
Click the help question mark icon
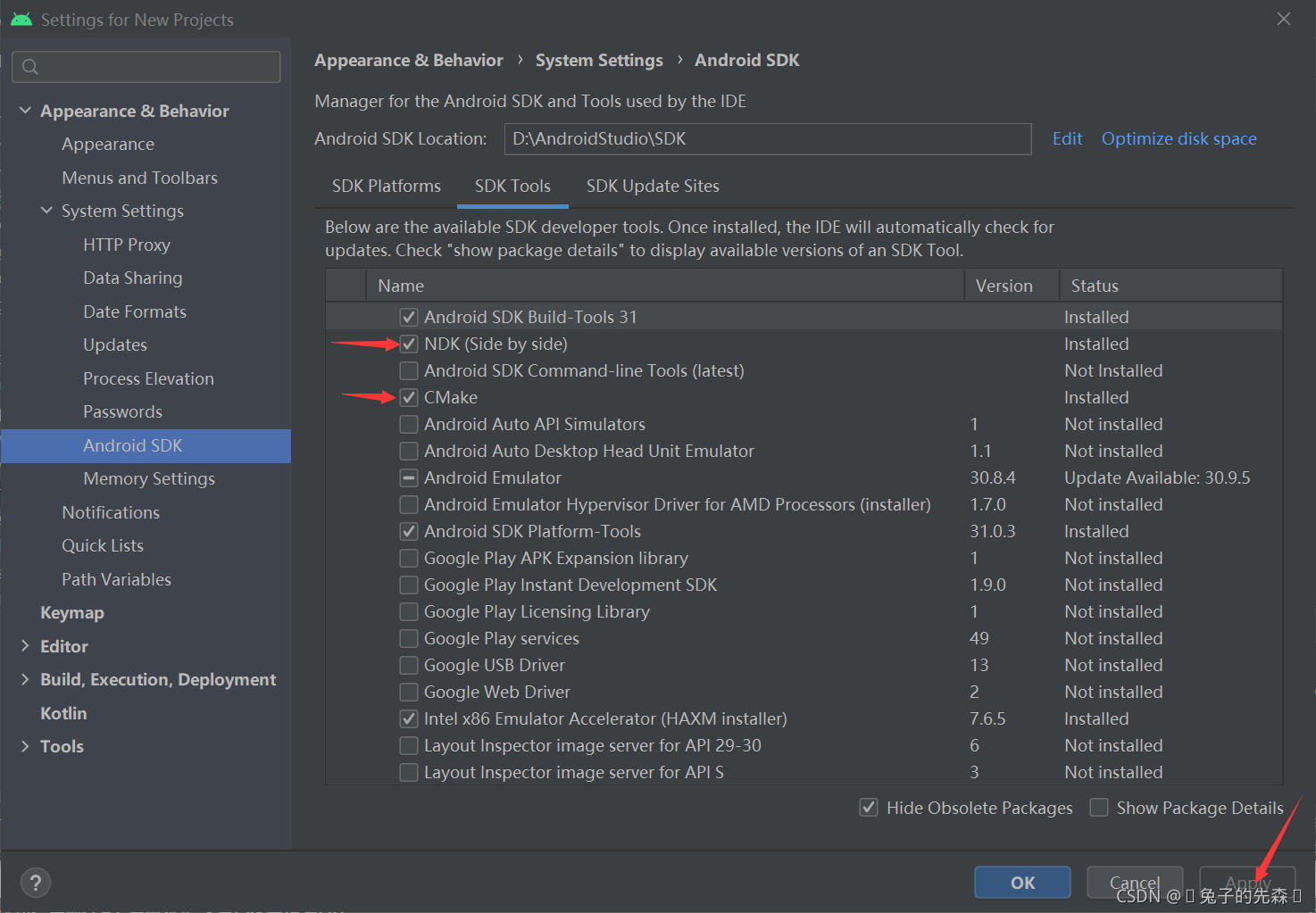[x=35, y=883]
